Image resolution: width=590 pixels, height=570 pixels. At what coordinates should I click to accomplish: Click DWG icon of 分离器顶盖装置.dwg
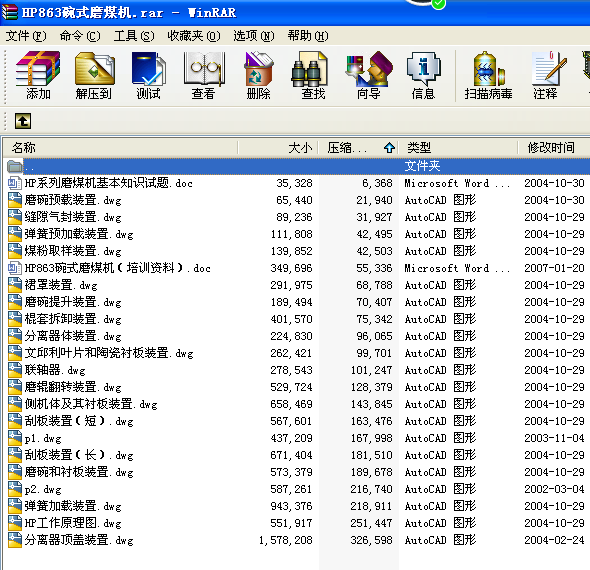coord(15,540)
